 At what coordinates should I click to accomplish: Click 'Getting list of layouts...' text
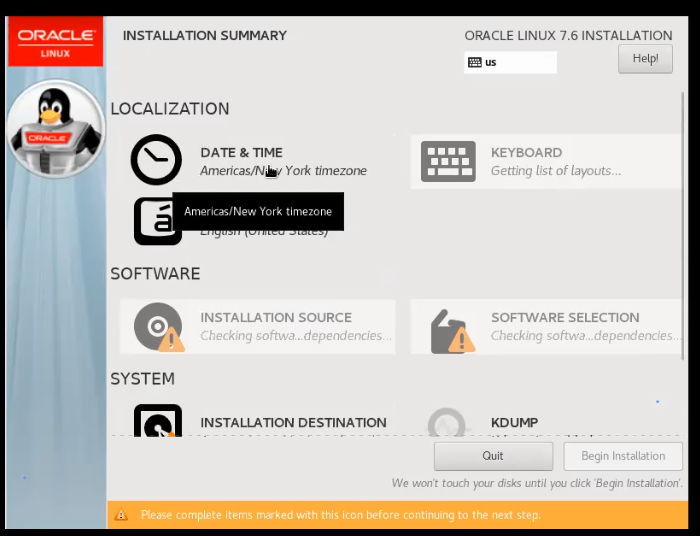click(556, 170)
